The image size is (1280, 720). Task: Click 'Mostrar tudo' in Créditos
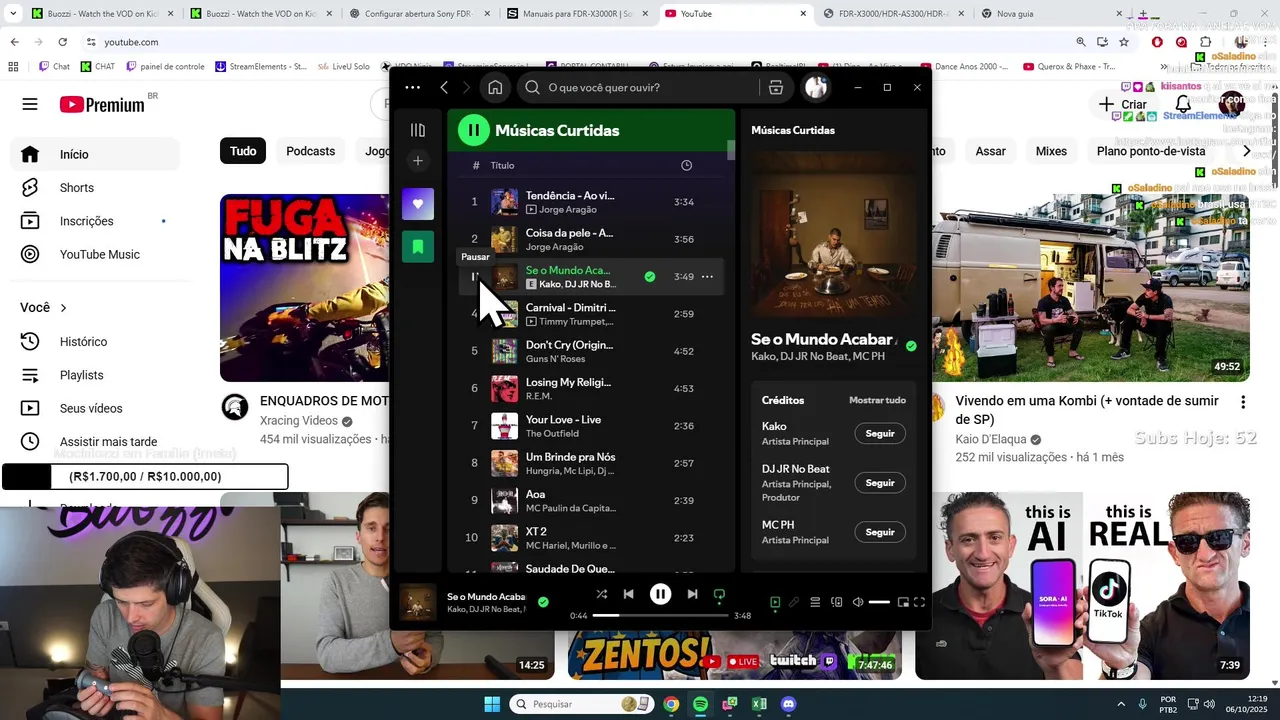click(877, 400)
